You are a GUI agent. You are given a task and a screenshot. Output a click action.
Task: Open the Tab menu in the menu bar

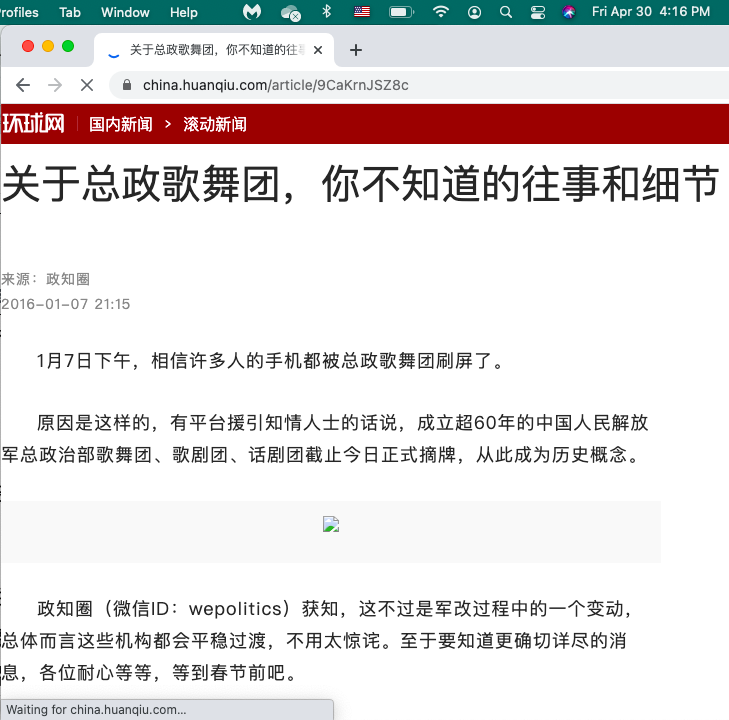click(x=70, y=12)
